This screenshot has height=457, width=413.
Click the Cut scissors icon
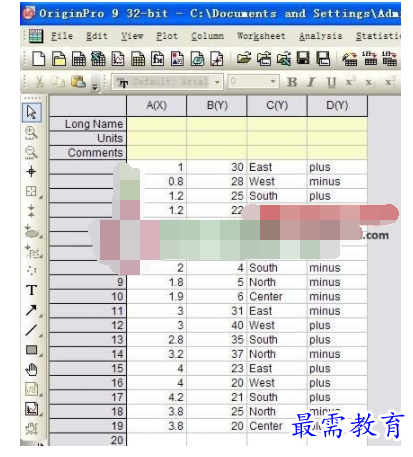point(39,82)
